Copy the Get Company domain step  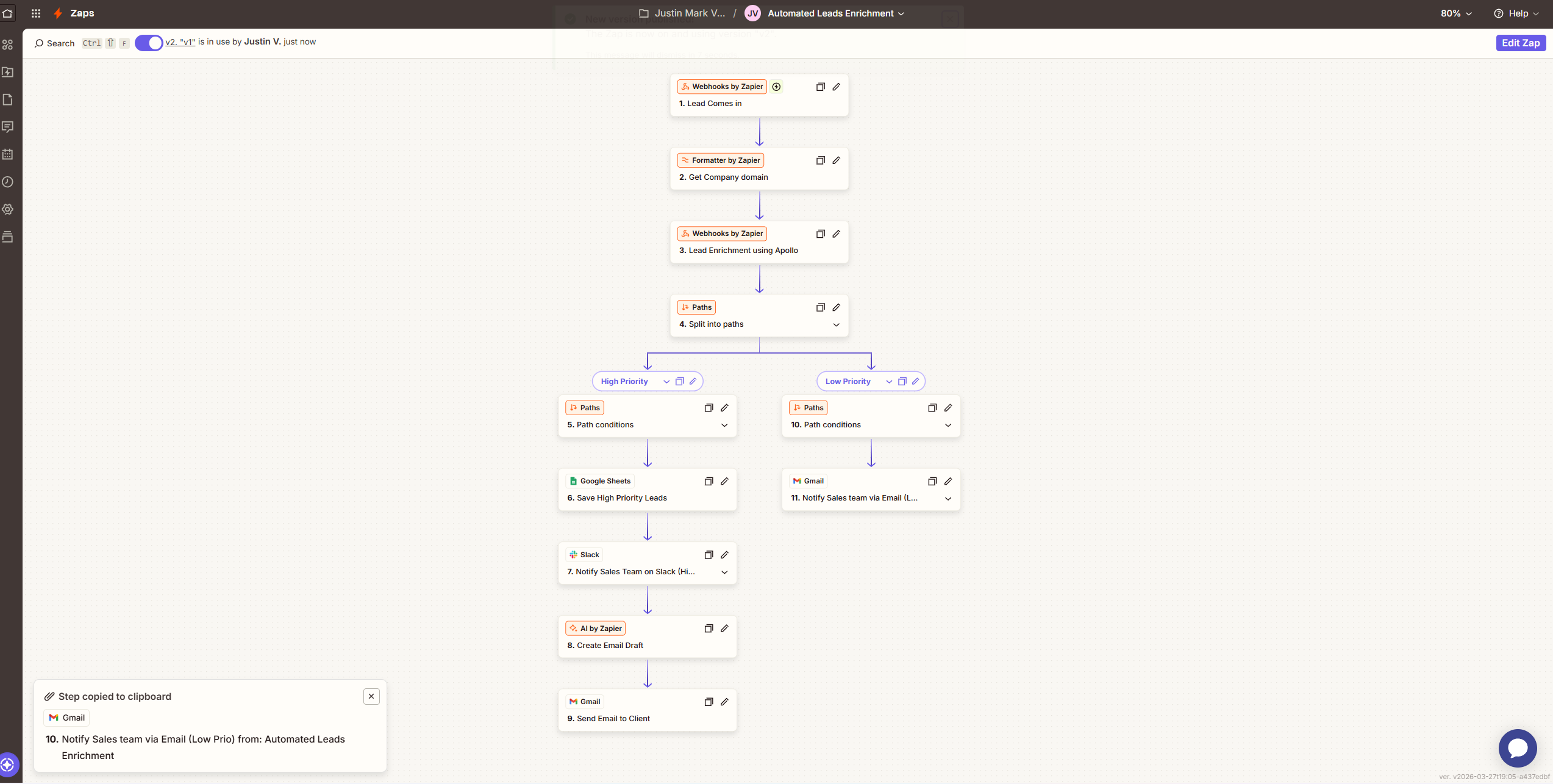click(x=820, y=160)
